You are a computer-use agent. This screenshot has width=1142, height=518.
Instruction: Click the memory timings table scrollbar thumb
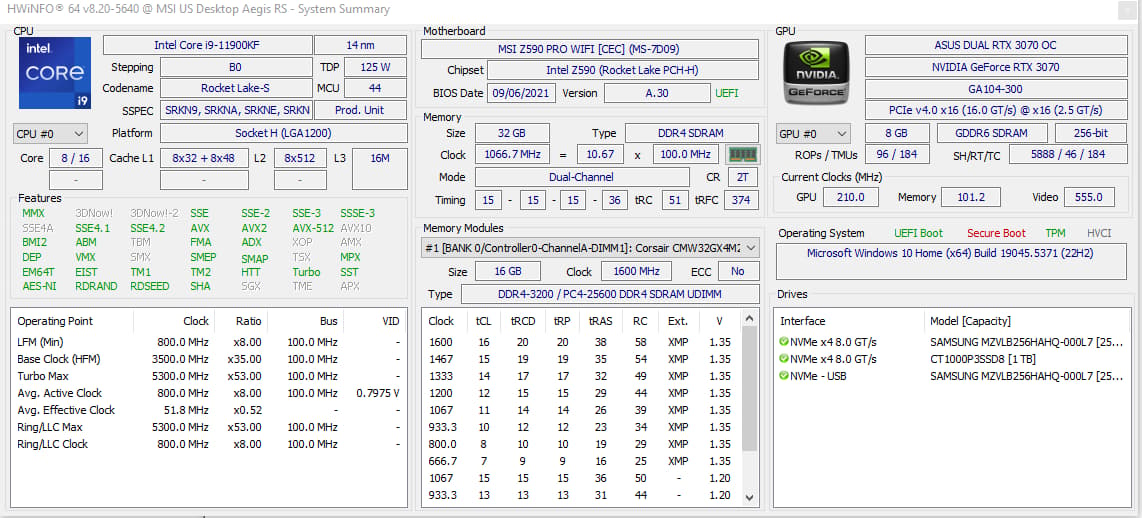click(x=750, y=390)
